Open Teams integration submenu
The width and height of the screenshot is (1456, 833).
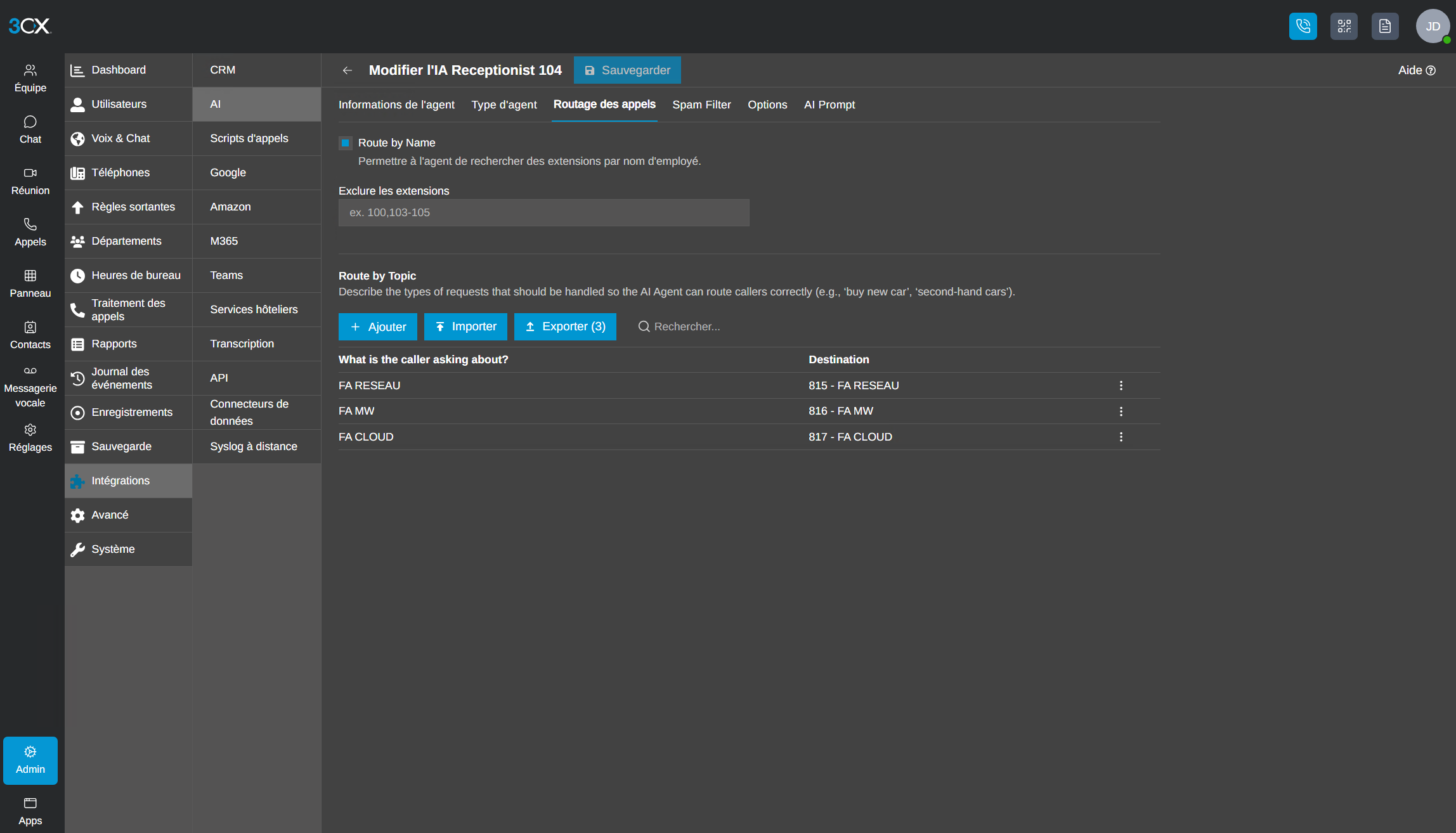(x=257, y=276)
